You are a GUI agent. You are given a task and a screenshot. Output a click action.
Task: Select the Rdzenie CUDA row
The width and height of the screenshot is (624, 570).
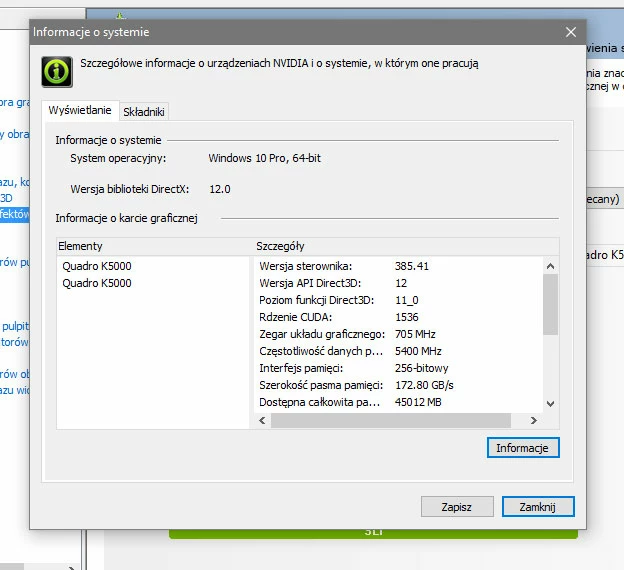click(x=398, y=317)
